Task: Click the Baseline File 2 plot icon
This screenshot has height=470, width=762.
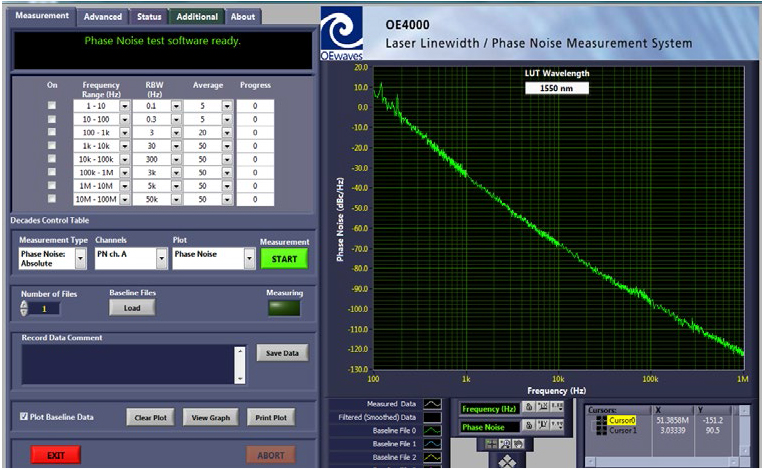Action: (432, 457)
